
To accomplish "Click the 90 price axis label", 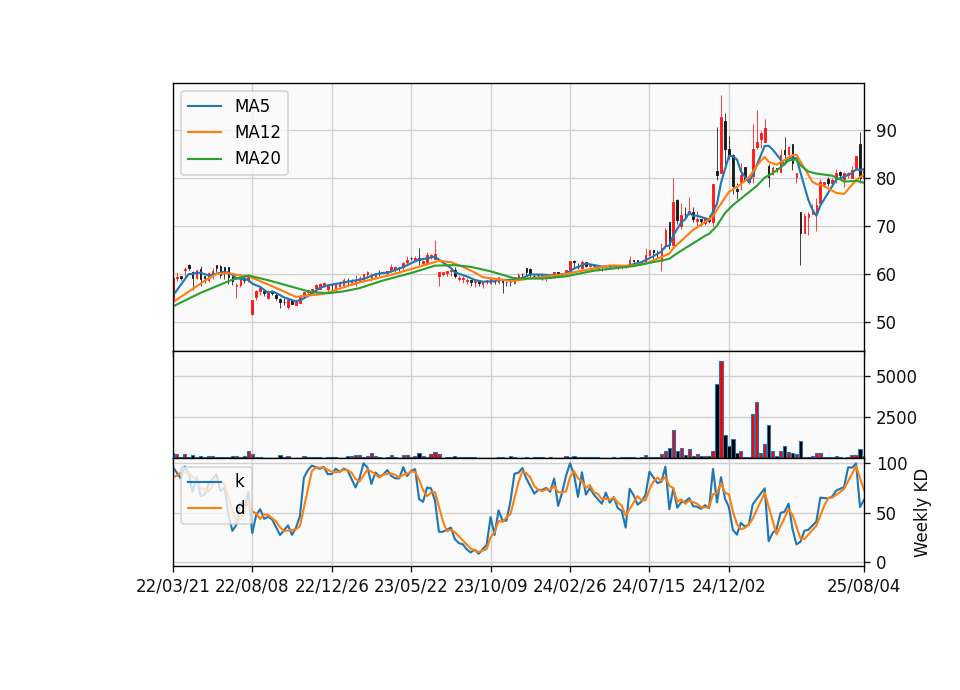I will pyautogui.click(x=886, y=131).
